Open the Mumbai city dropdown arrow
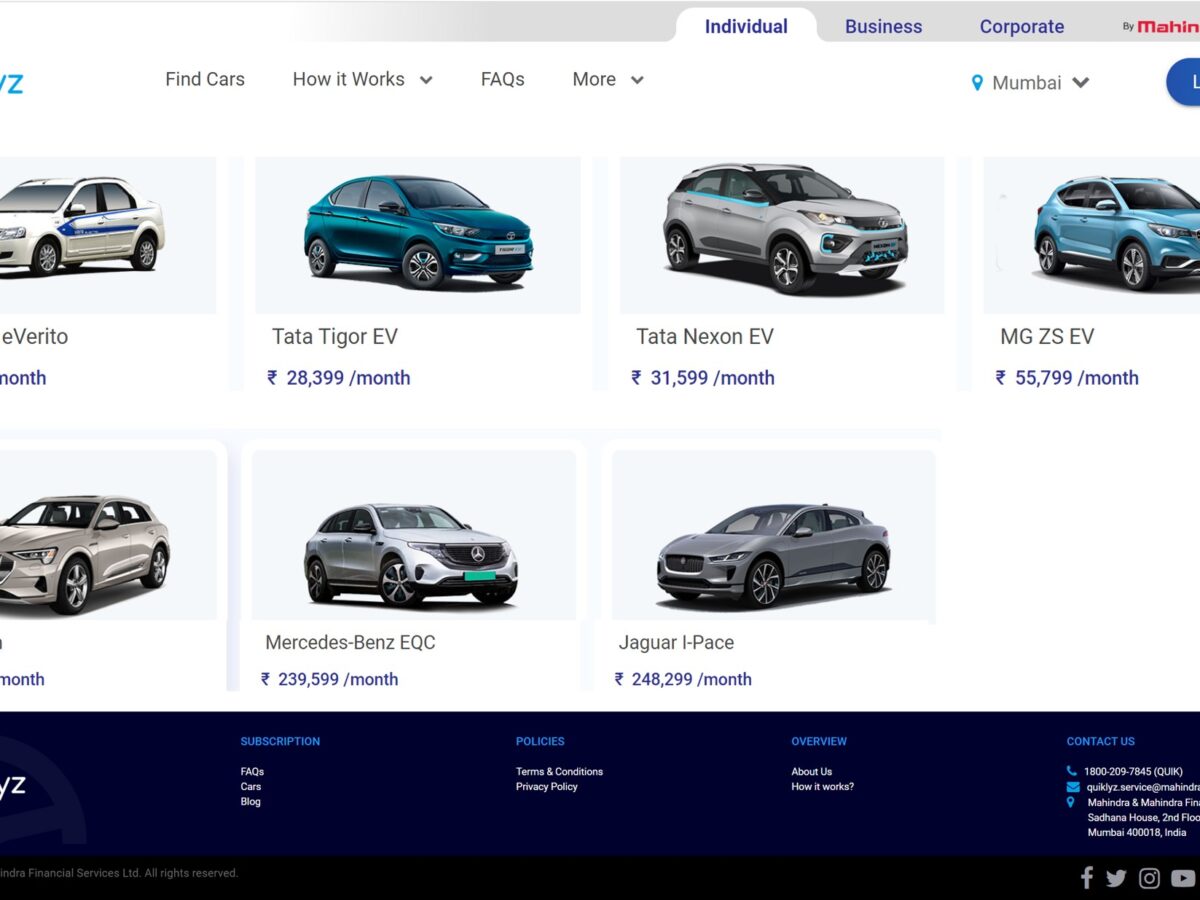 (1081, 83)
